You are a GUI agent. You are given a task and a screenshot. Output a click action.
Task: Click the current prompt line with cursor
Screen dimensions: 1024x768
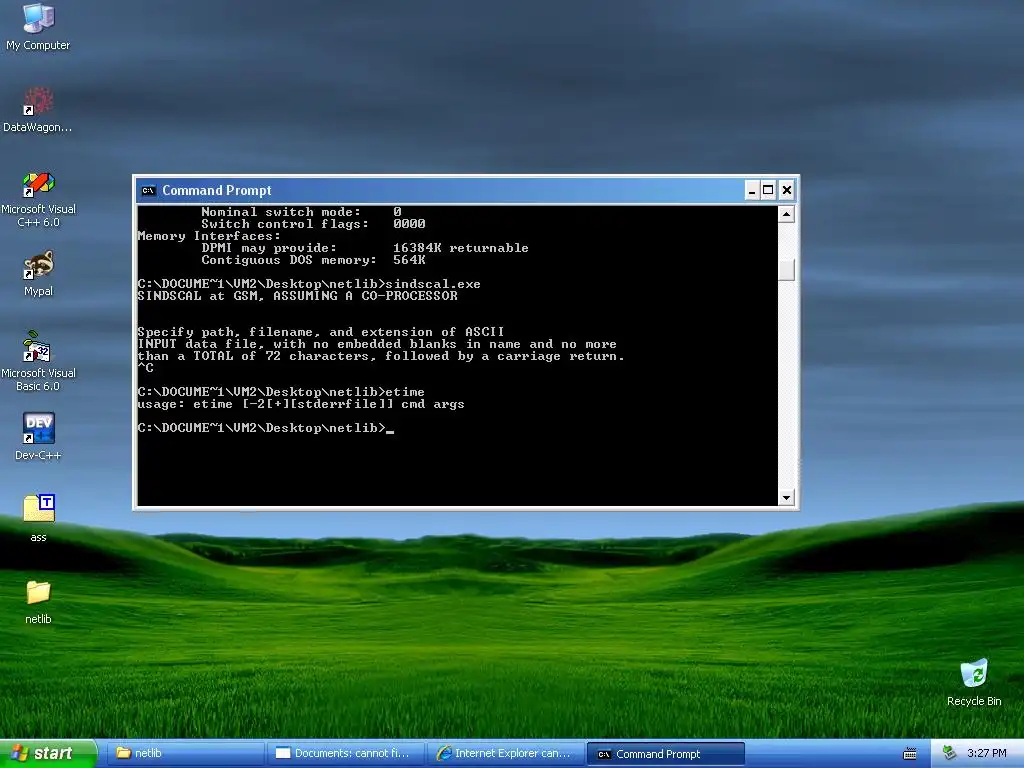(266, 428)
